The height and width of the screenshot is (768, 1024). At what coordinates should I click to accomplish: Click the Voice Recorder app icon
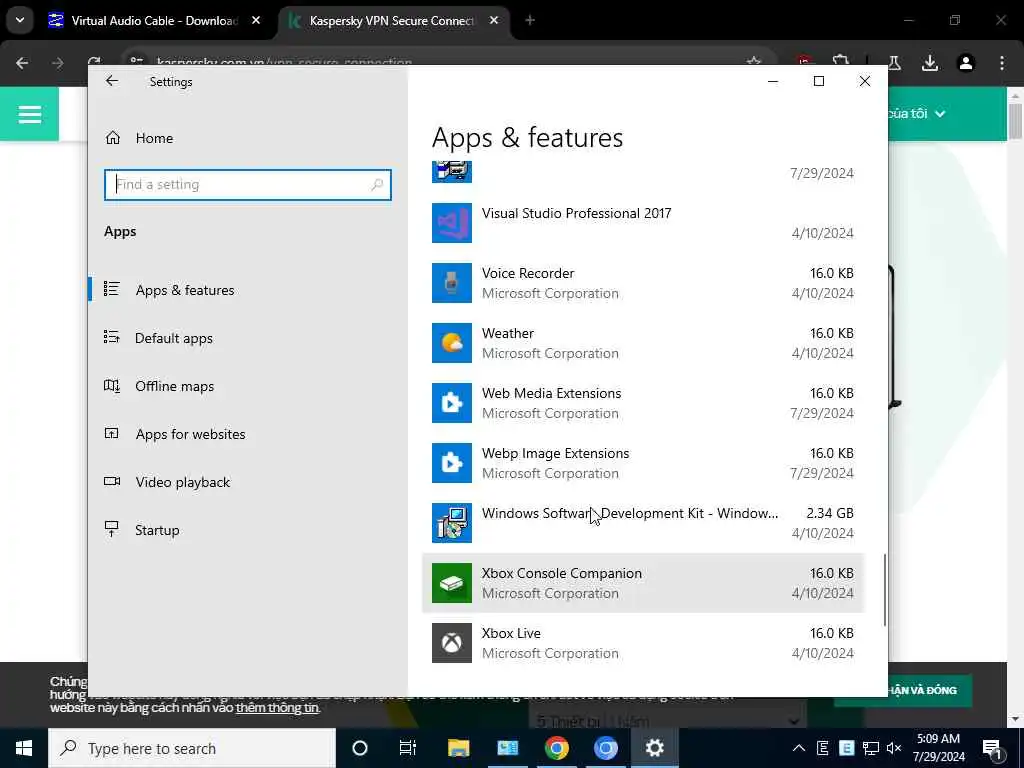451,283
